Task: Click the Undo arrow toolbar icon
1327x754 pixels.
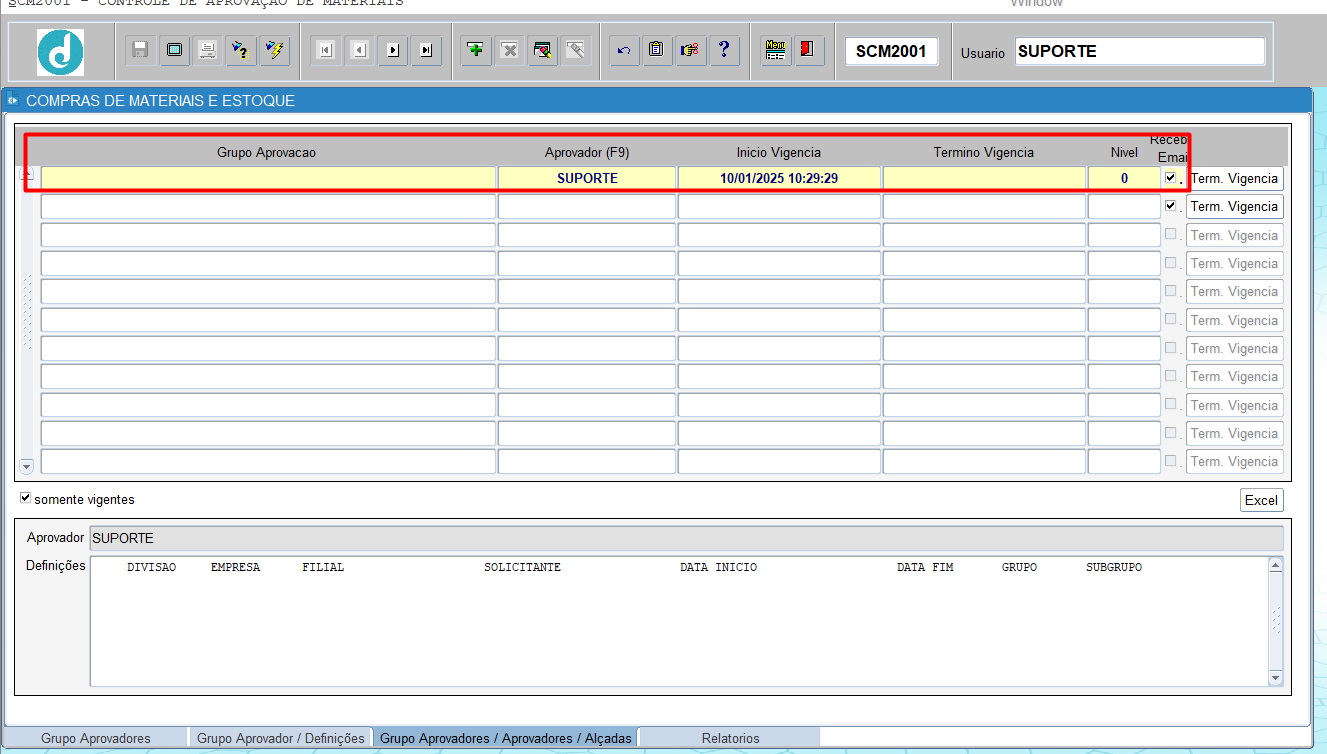Action: pos(623,50)
